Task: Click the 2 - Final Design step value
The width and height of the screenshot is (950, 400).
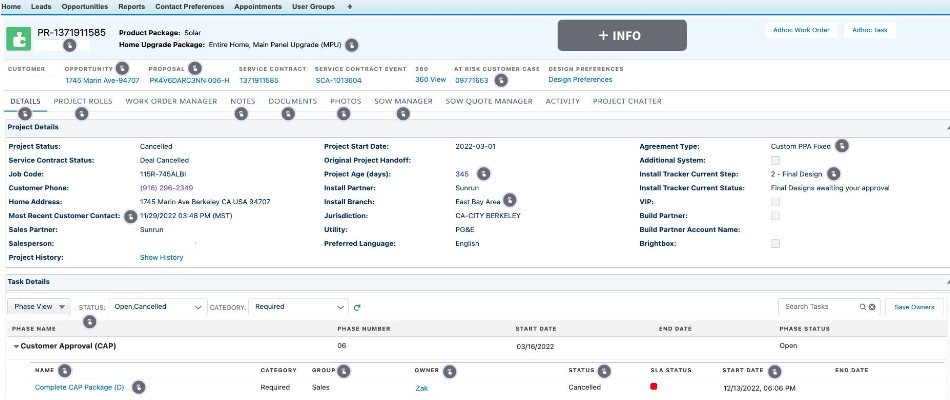Action: click(797, 174)
